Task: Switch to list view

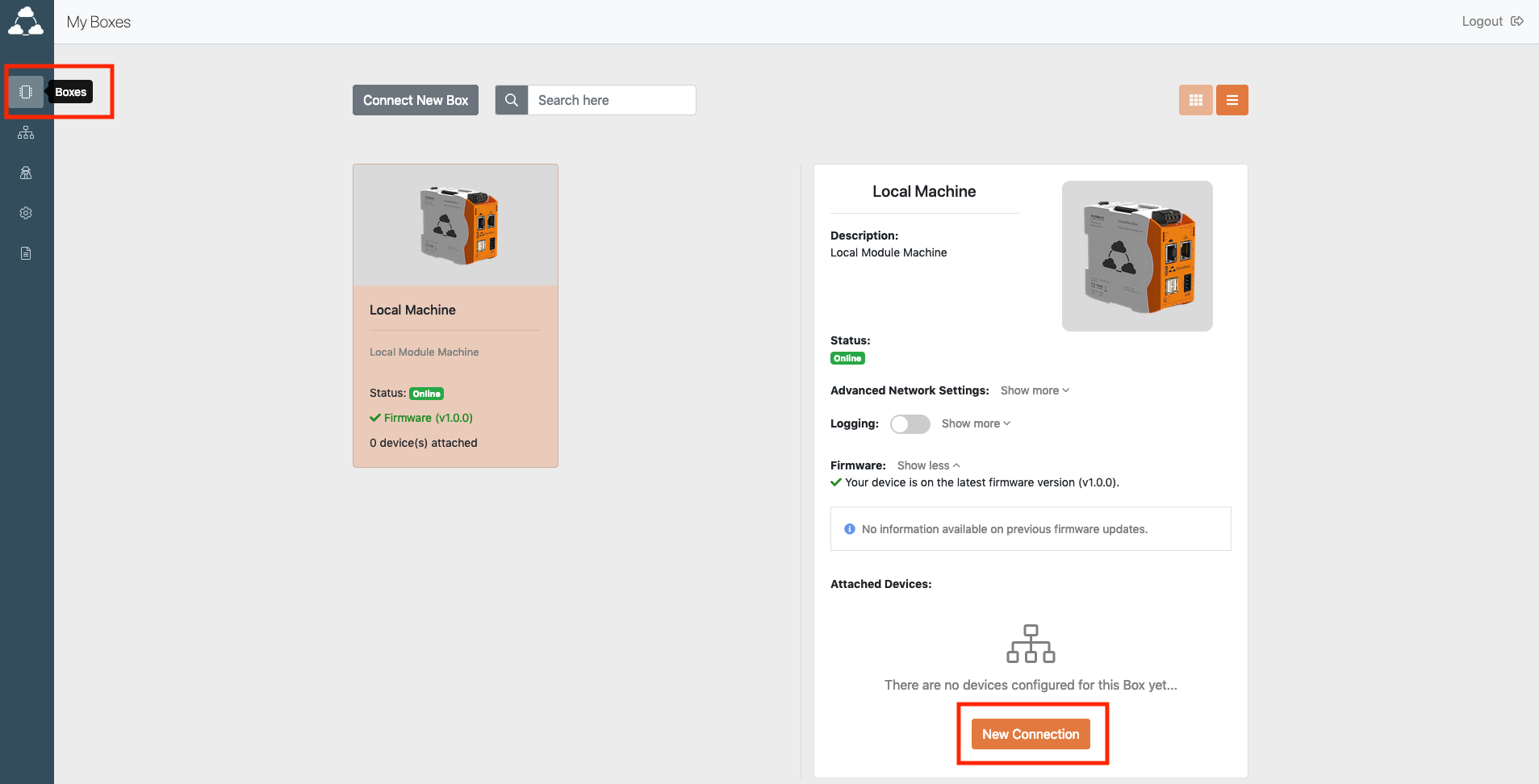Action: 1232,100
